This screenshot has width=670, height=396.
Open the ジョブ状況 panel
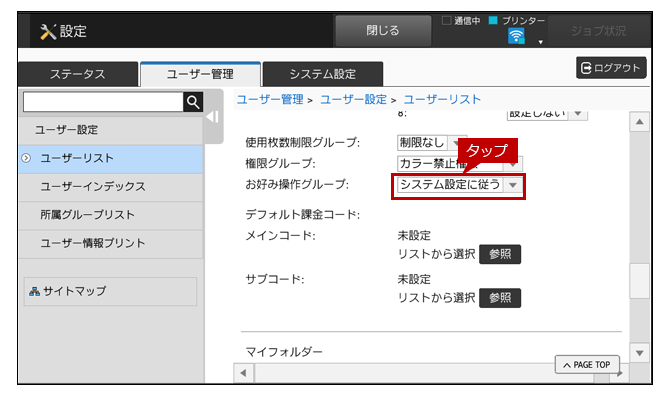598,31
